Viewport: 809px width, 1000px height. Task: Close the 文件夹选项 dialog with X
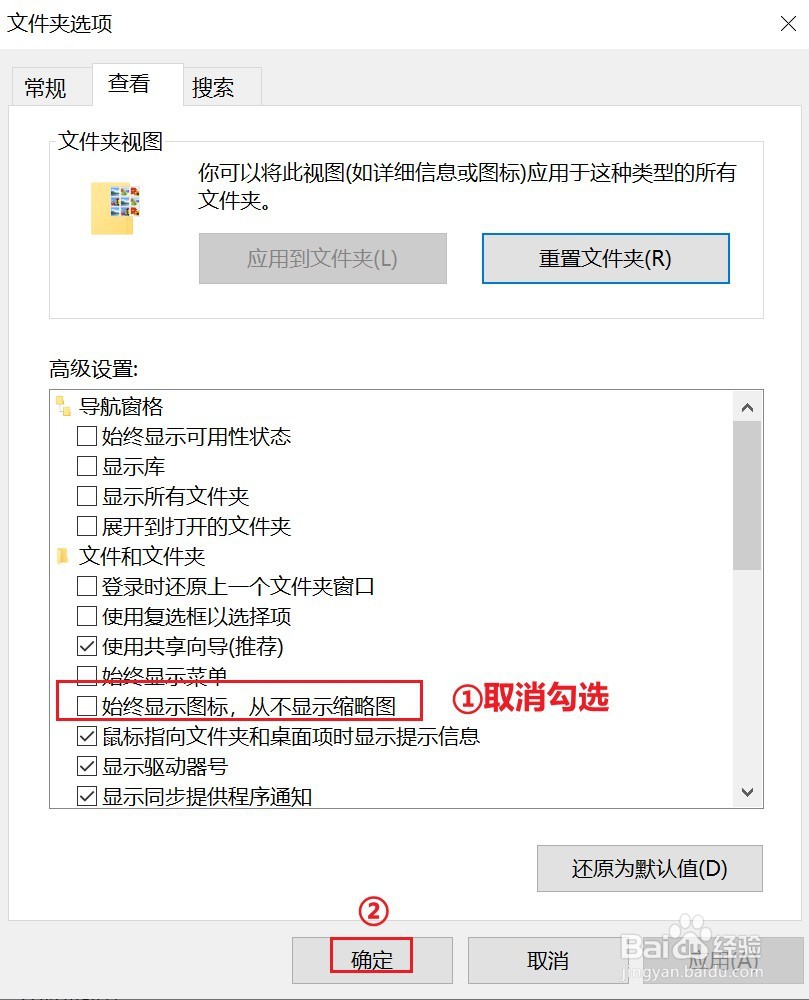point(789,24)
